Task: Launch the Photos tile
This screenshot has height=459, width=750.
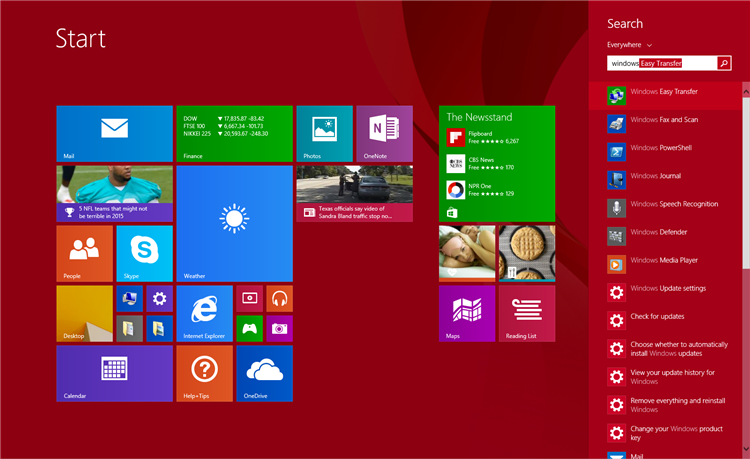Action: coord(324,134)
